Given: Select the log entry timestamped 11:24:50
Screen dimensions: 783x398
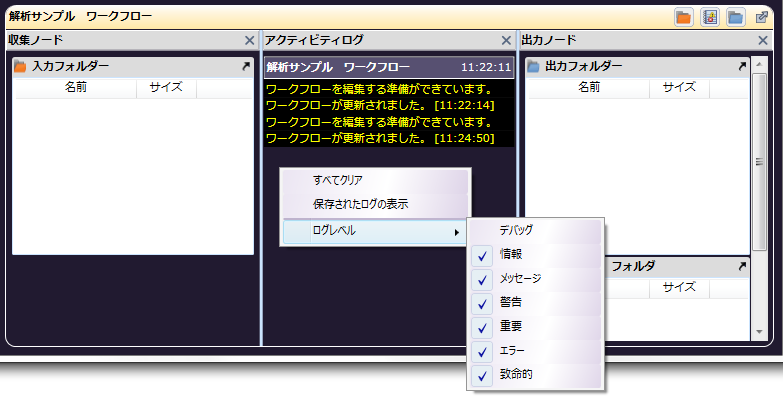Looking at the screenshot, I should point(389,138).
